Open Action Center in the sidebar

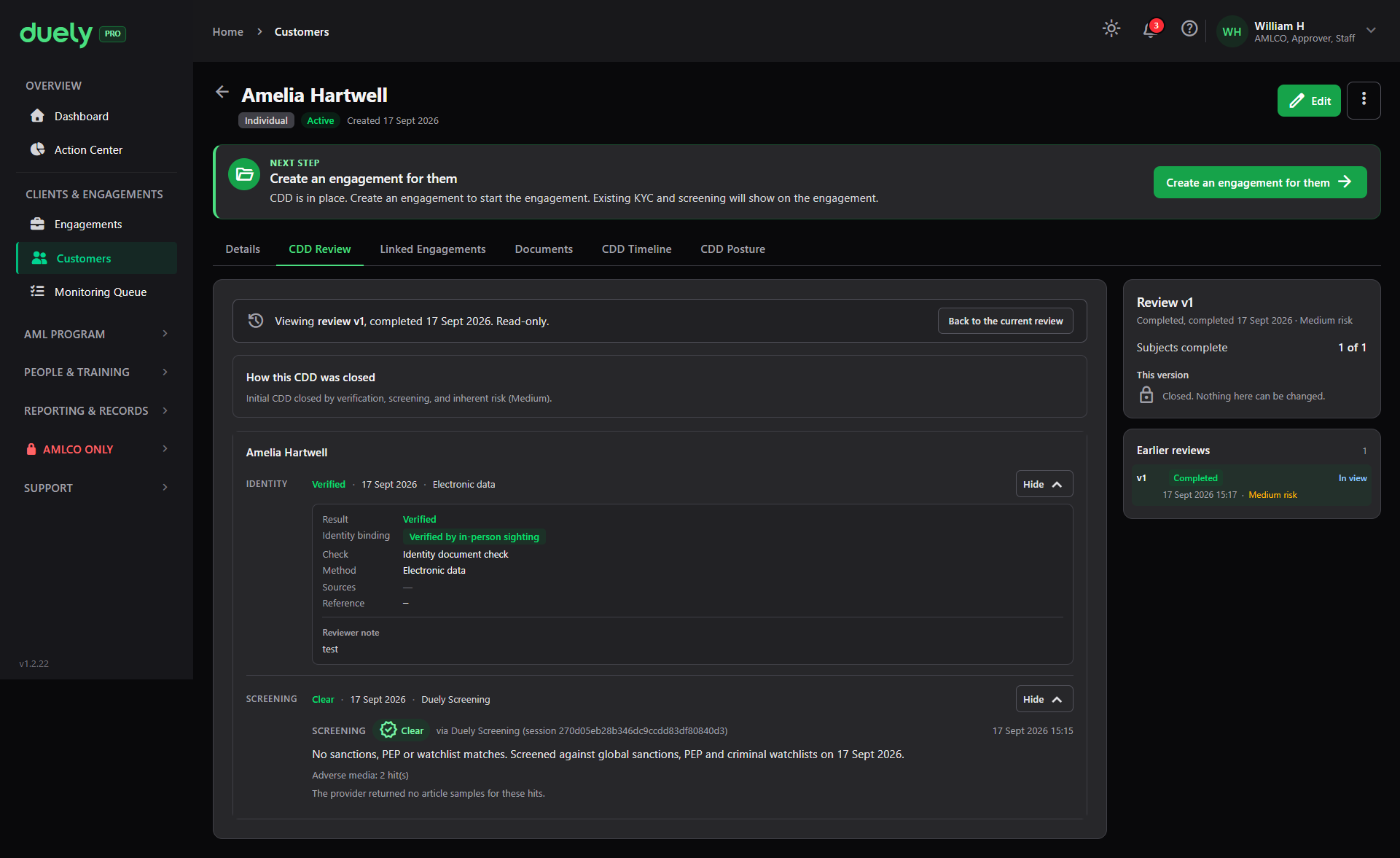click(96, 150)
